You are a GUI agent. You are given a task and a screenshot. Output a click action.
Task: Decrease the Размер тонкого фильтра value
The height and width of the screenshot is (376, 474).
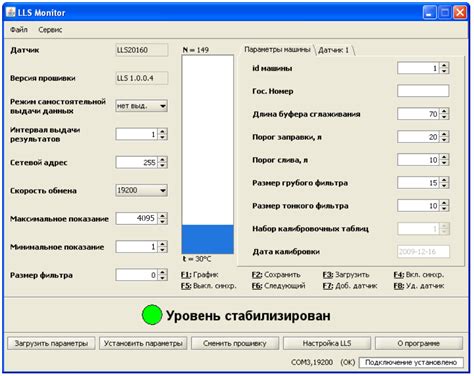pyautogui.click(x=444, y=208)
